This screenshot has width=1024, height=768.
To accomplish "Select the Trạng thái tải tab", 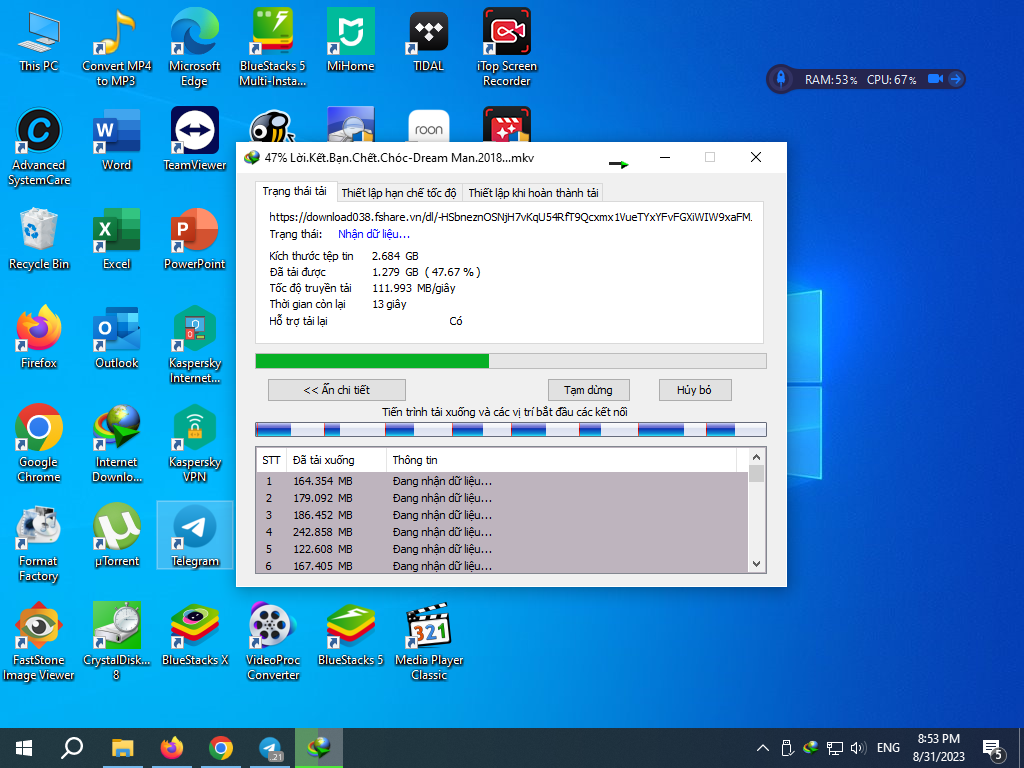I will tap(295, 191).
